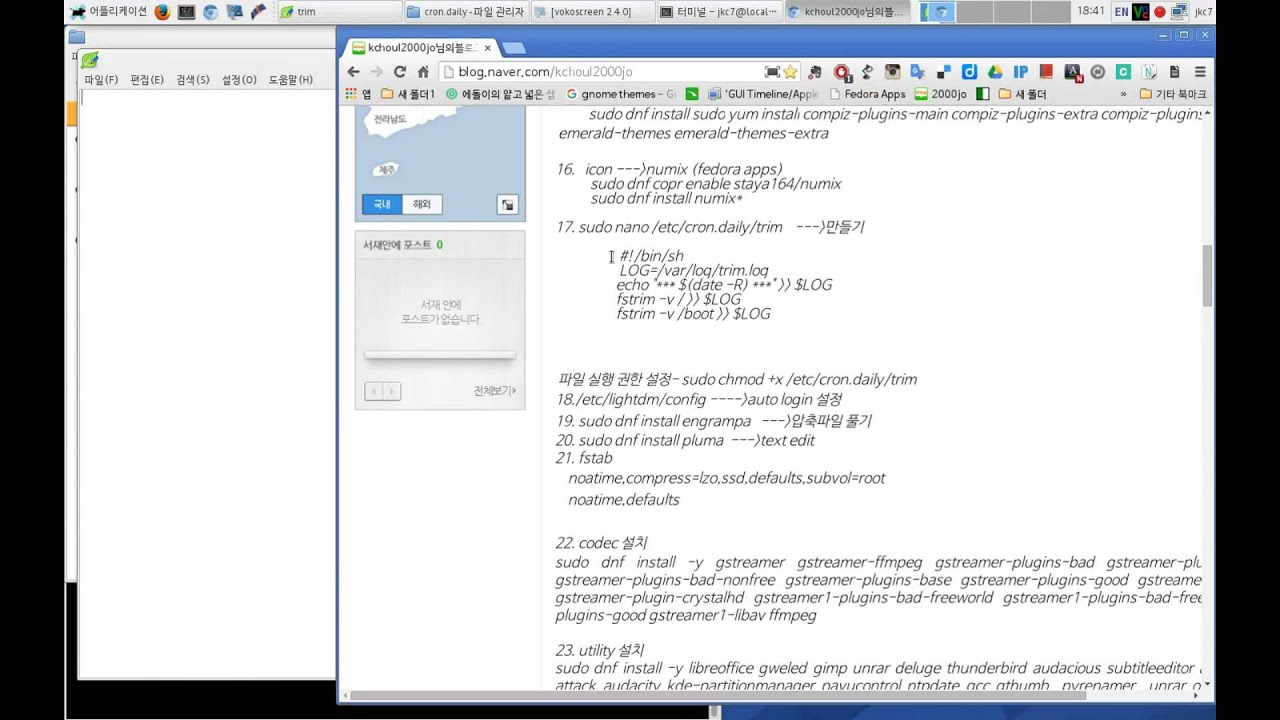The image size is (1280, 720).
Task: Launch Firefox from the top panel
Action: (162, 12)
